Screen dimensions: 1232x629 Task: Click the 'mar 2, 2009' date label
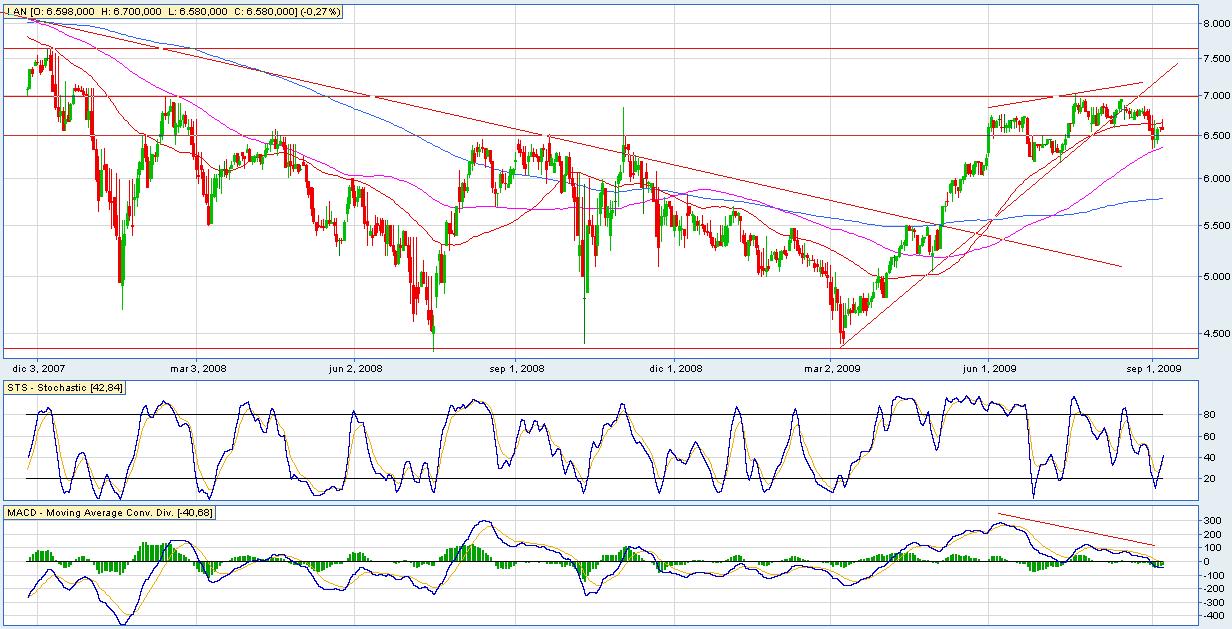tap(834, 368)
